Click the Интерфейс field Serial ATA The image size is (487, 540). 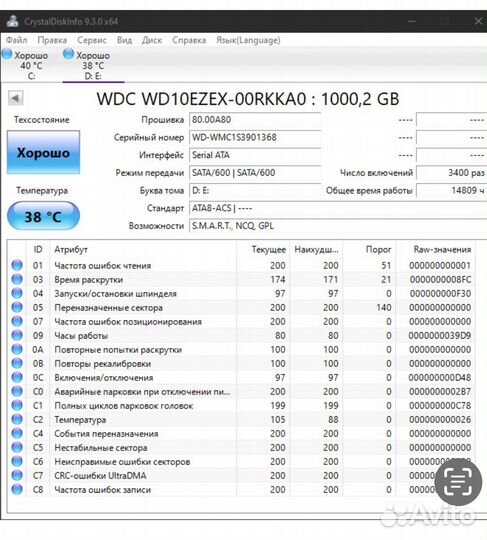click(255, 155)
